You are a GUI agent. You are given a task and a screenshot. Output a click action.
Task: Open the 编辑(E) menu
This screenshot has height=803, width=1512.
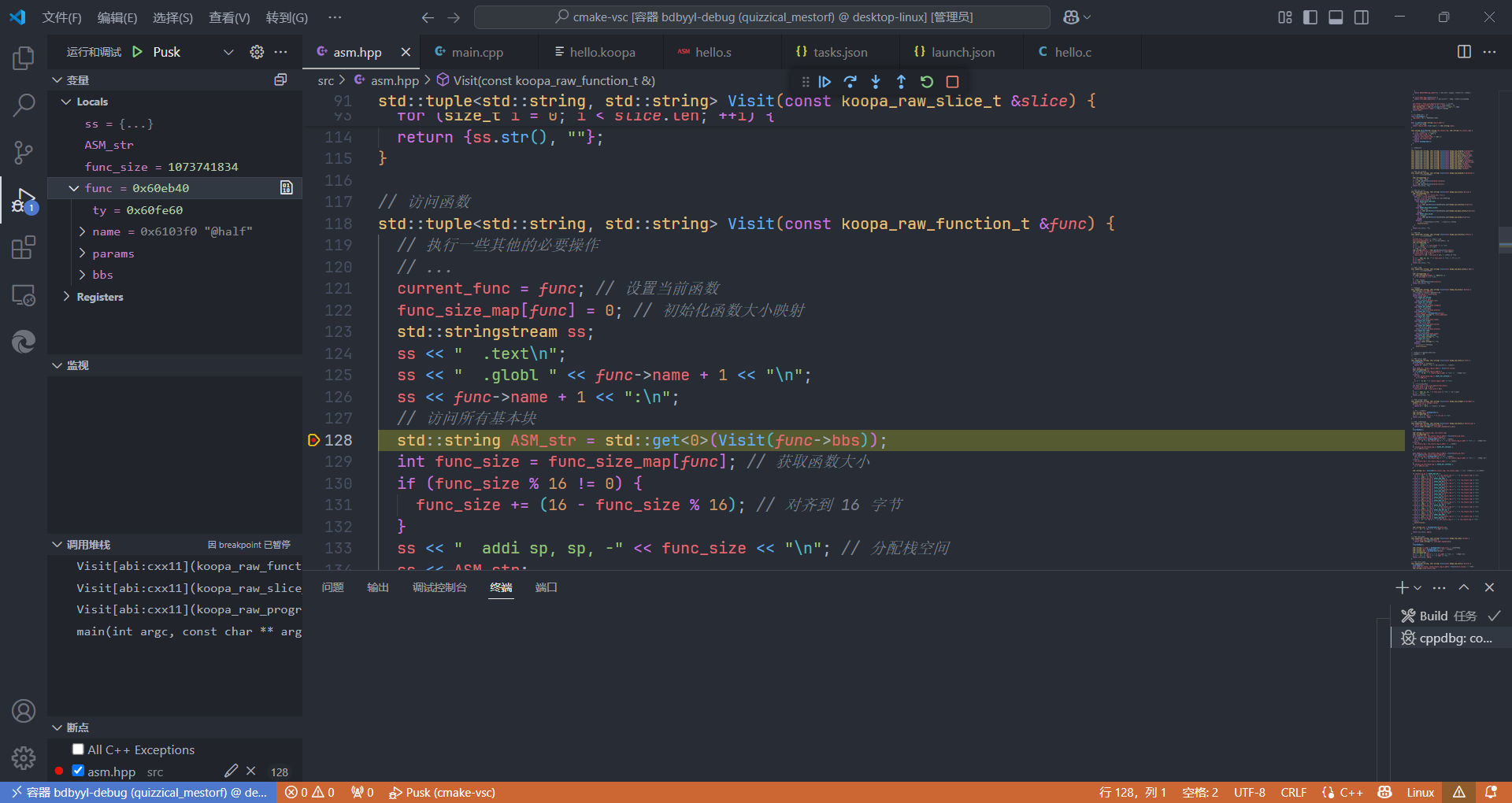pos(117,17)
